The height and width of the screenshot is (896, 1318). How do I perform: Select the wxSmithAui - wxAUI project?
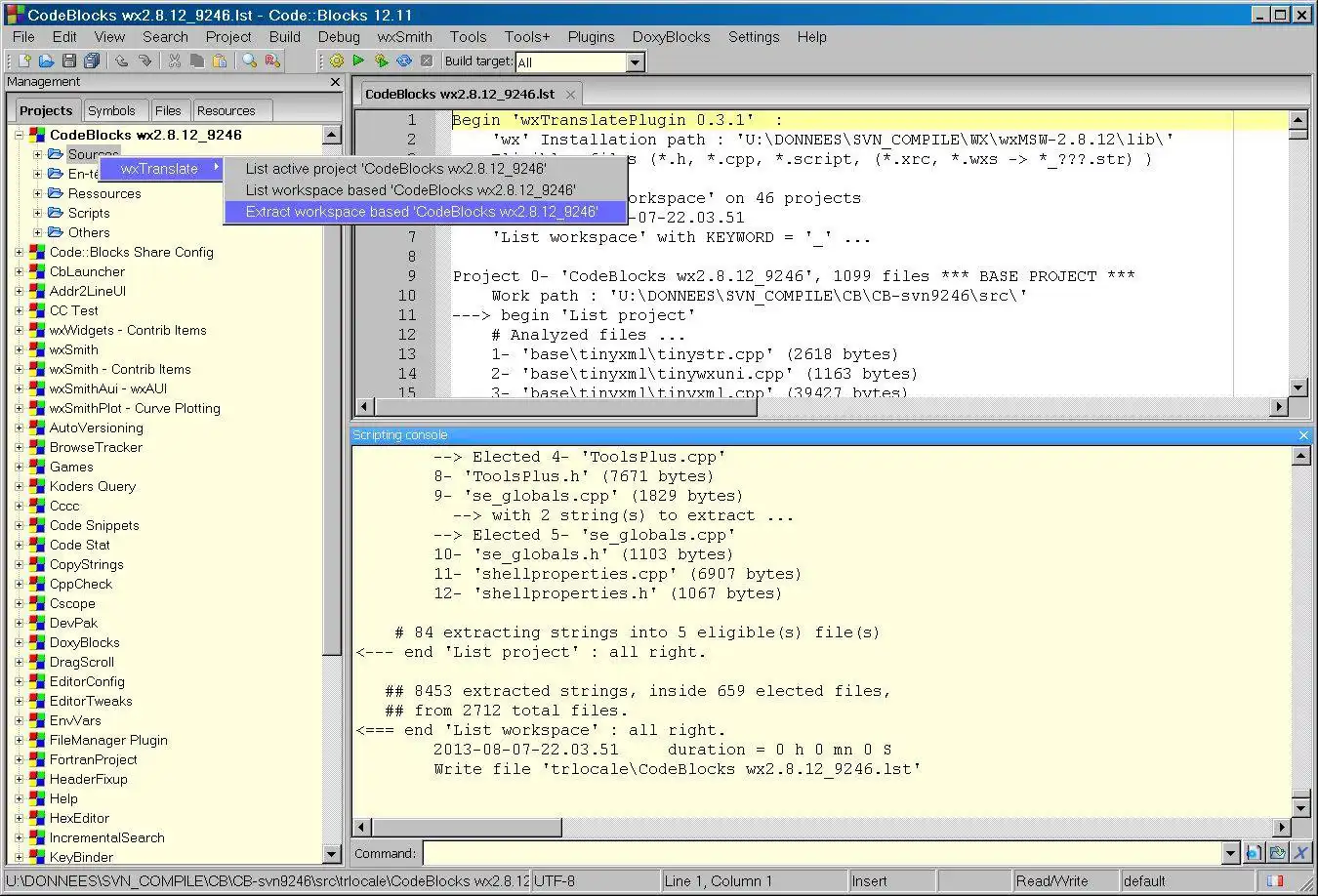pyautogui.click(x=108, y=388)
